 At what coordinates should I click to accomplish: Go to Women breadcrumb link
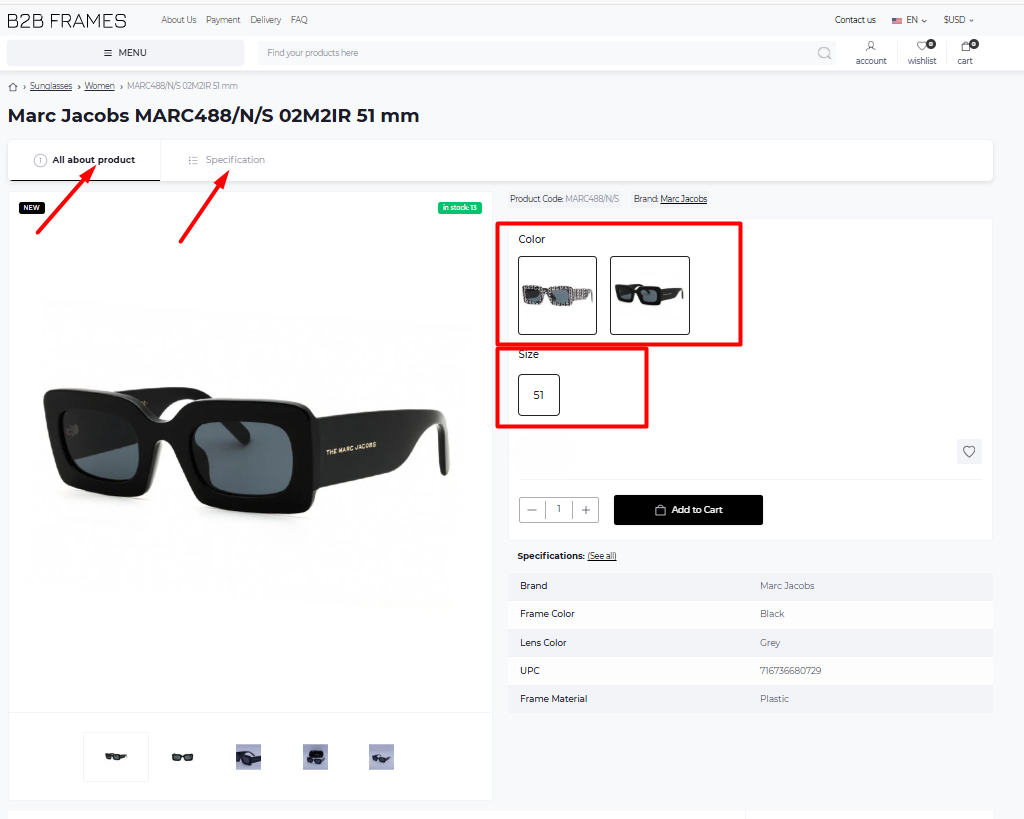[99, 86]
